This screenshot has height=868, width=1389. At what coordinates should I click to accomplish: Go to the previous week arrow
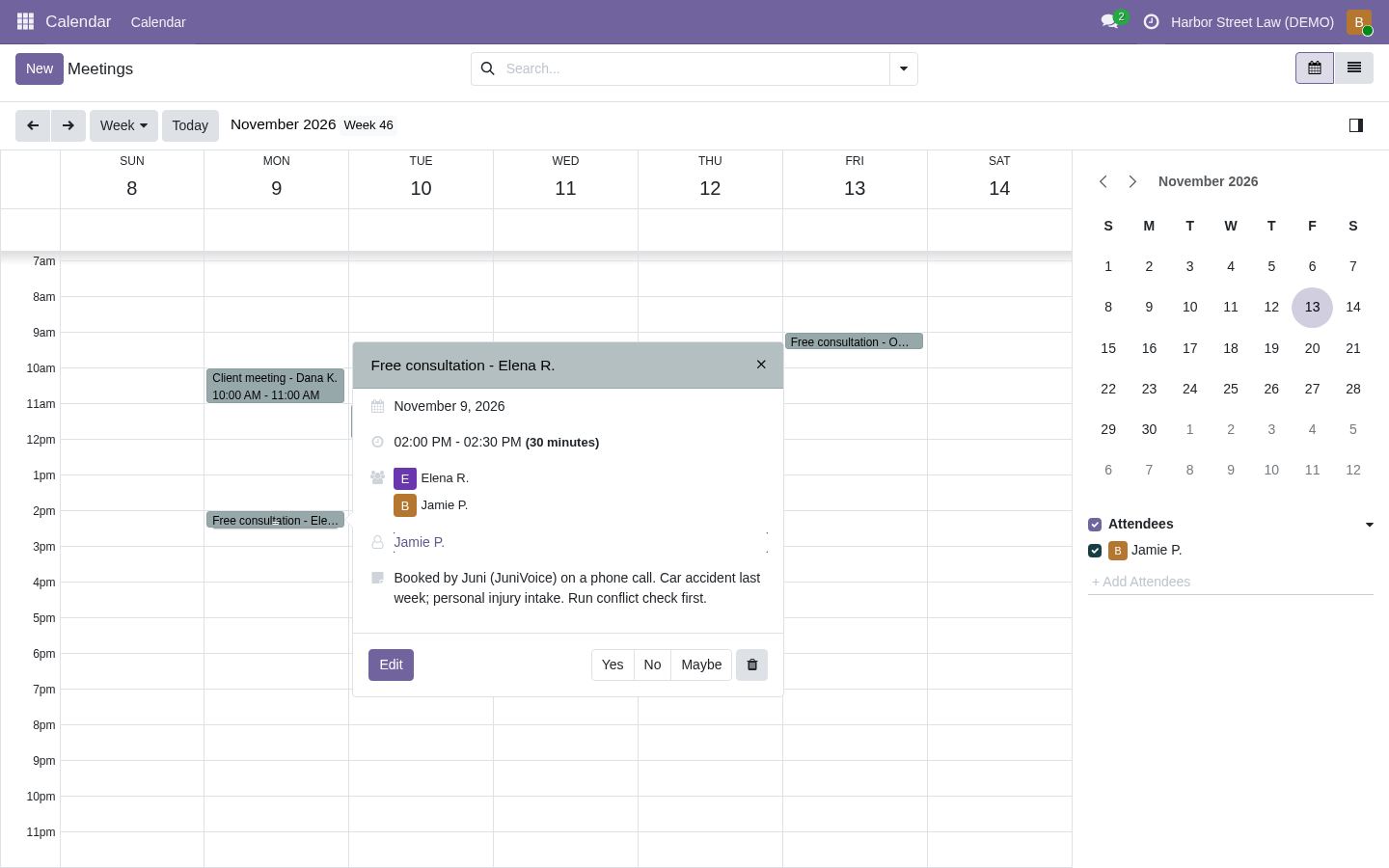[33, 125]
